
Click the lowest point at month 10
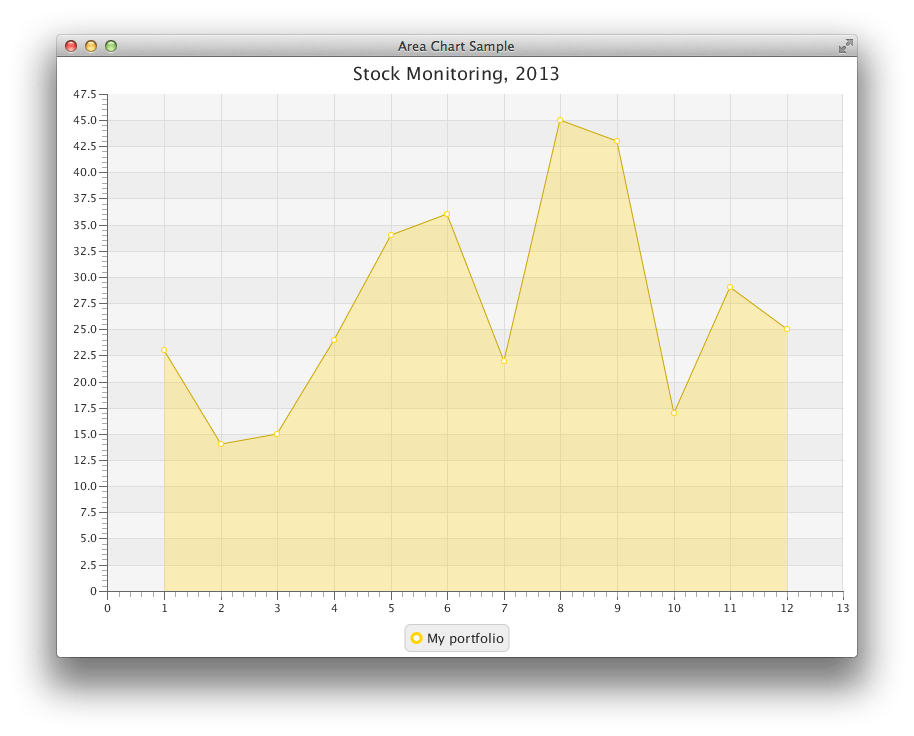coord(674,411)
